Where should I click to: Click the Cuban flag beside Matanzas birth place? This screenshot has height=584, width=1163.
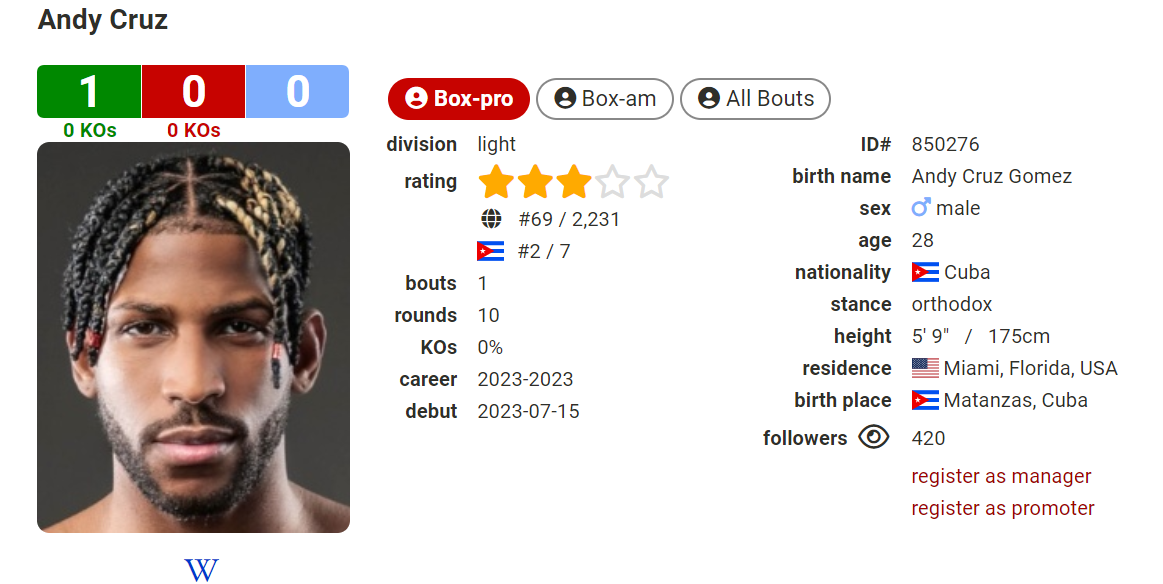click(925, 400)
